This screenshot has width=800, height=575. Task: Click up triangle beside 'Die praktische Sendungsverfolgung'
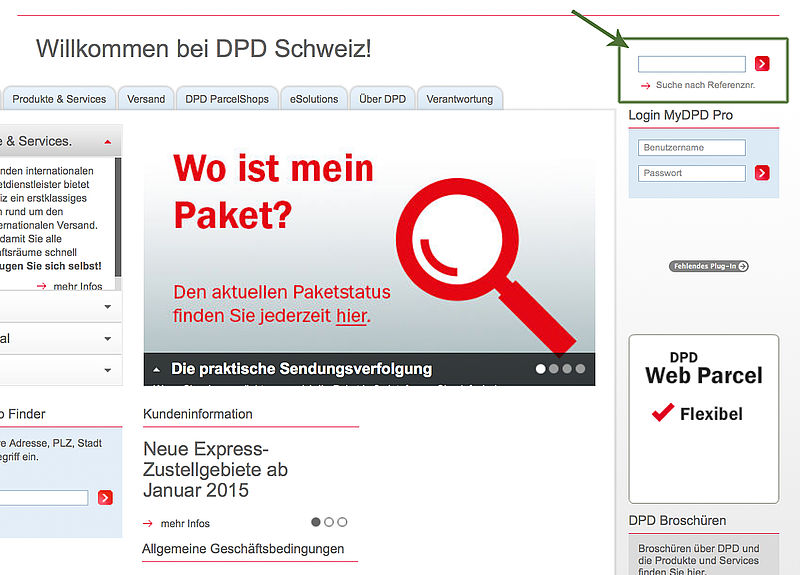coord(157,369)
